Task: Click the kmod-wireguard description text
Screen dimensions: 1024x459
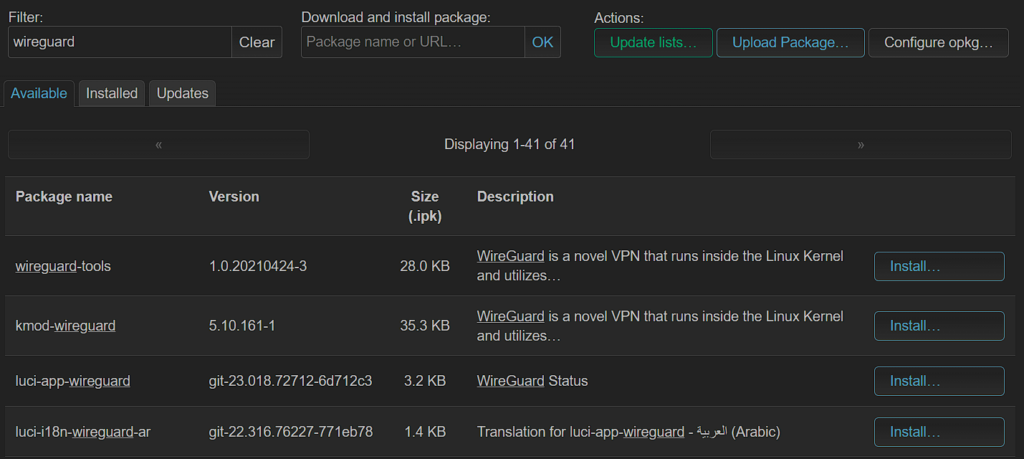Action: click(660, 326)
